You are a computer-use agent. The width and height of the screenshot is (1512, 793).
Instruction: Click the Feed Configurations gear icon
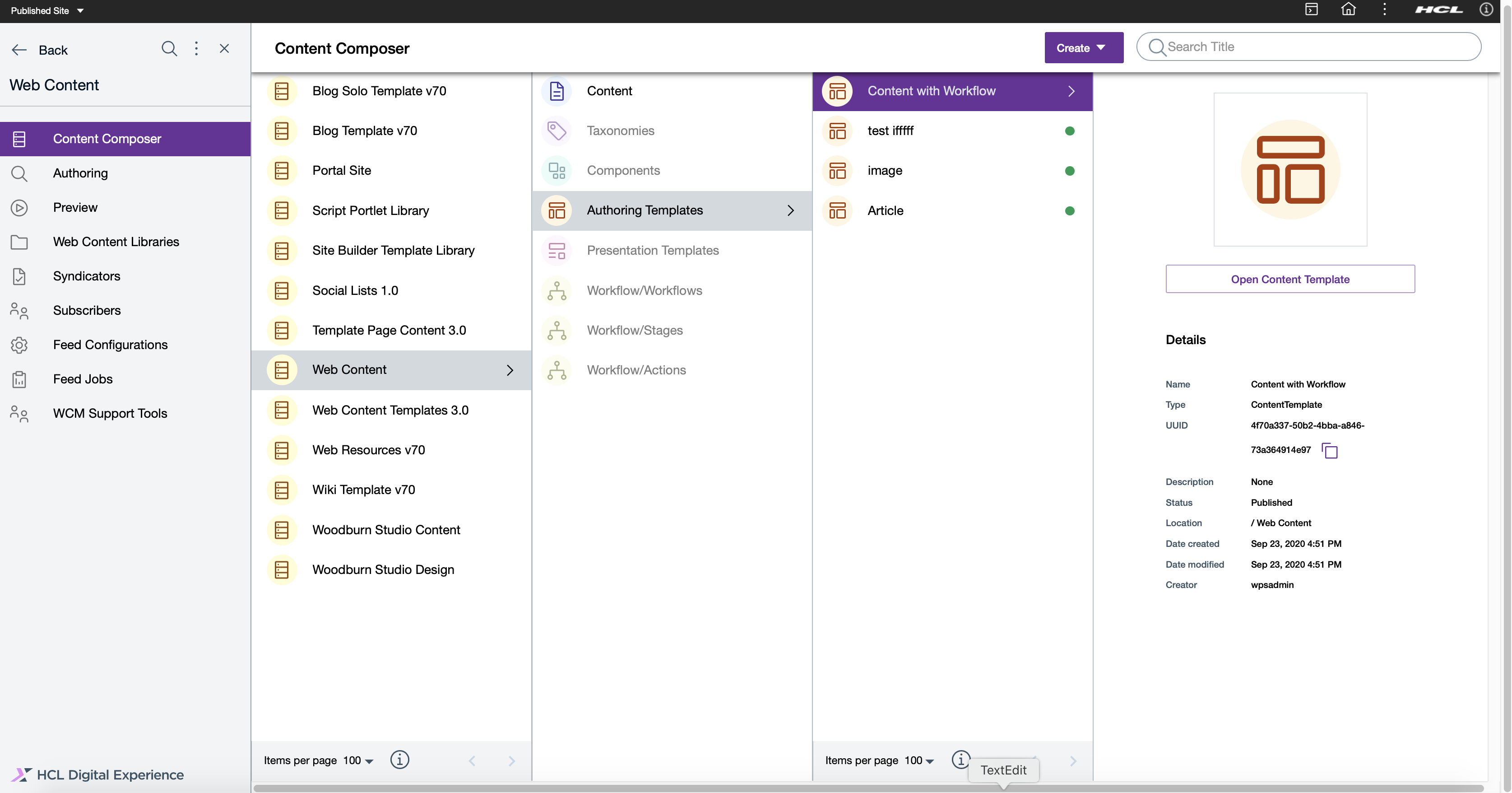(x=19, y=345)
